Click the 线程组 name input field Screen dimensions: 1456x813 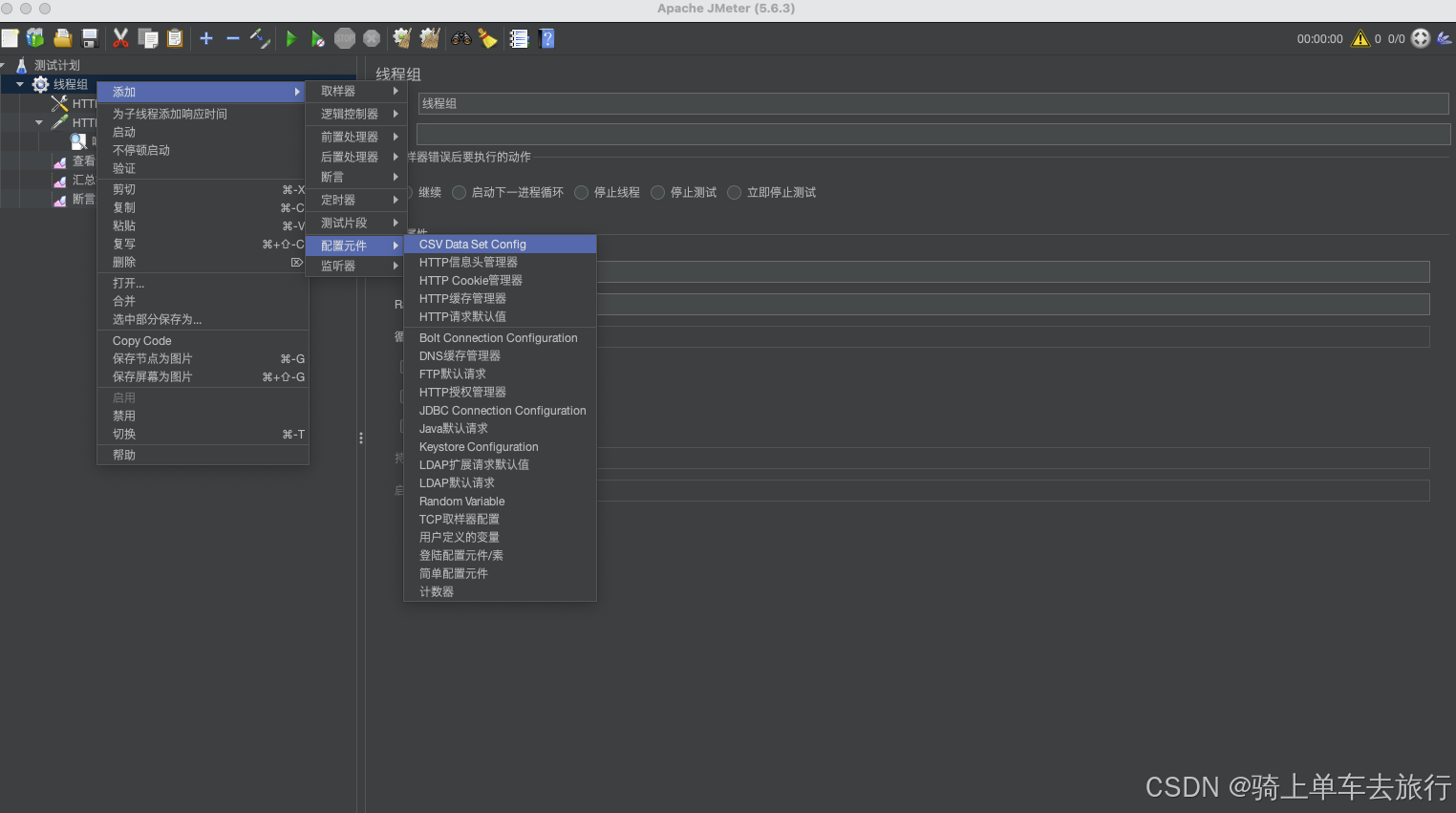(933, 103)
